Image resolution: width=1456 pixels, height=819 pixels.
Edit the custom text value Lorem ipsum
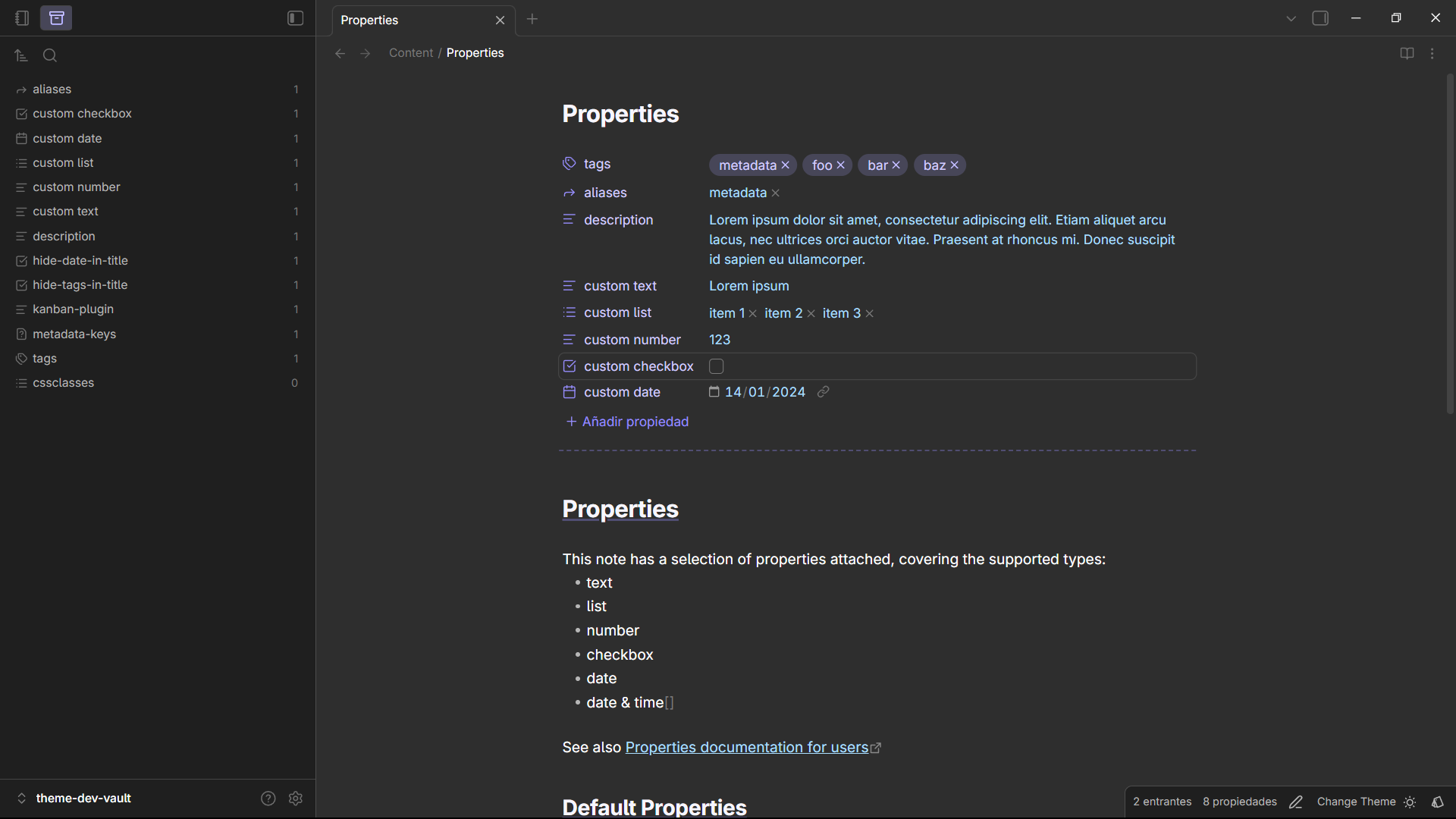749,286
